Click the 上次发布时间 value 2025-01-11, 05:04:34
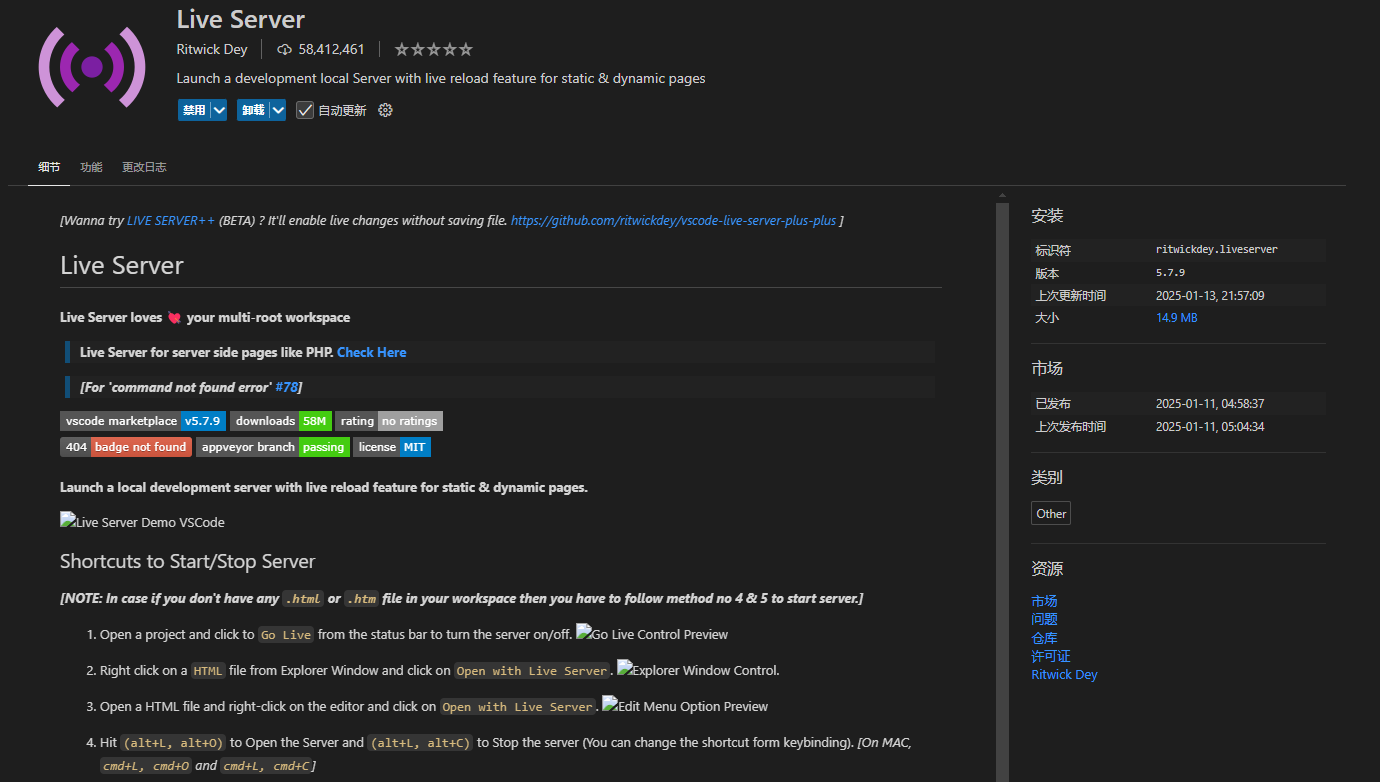 (x=1210, y=426)
